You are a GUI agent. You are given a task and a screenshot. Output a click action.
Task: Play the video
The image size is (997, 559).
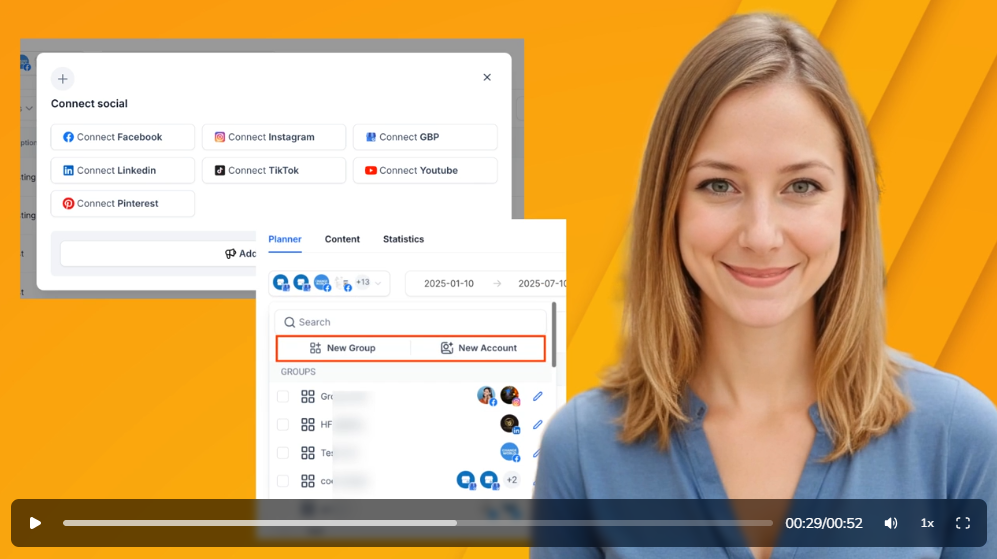coord(35,523)
